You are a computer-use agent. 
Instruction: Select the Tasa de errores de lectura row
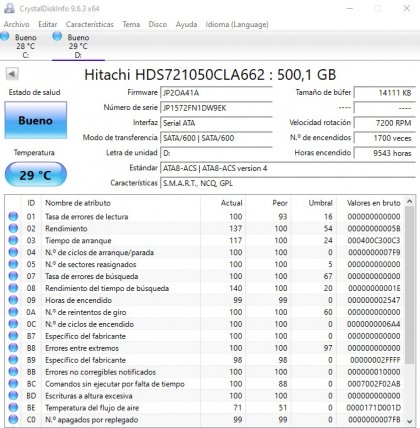point(205,216)
